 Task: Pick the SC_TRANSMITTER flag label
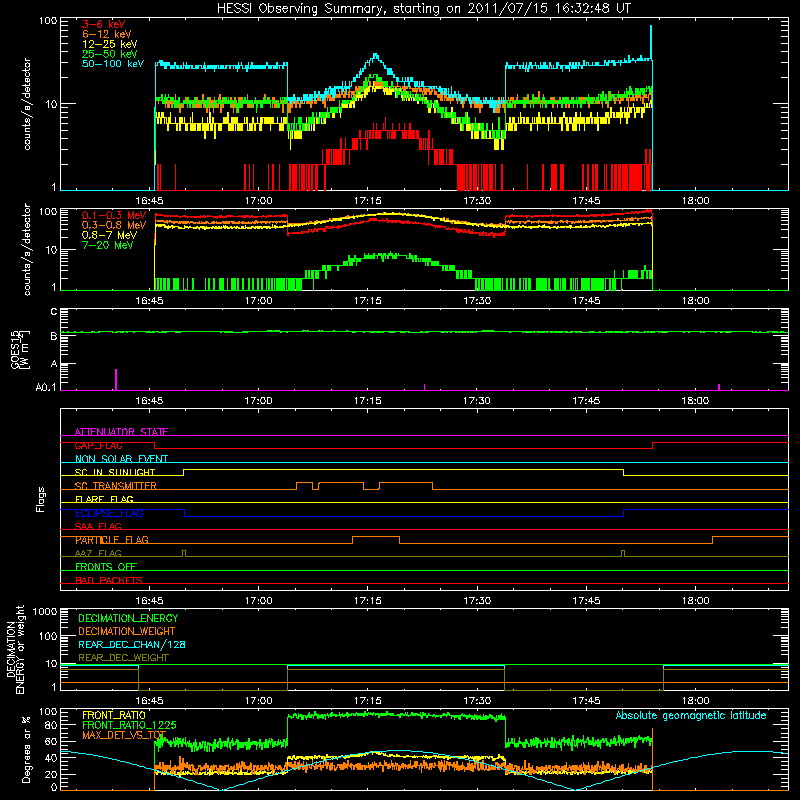click(x=116, y=486)
